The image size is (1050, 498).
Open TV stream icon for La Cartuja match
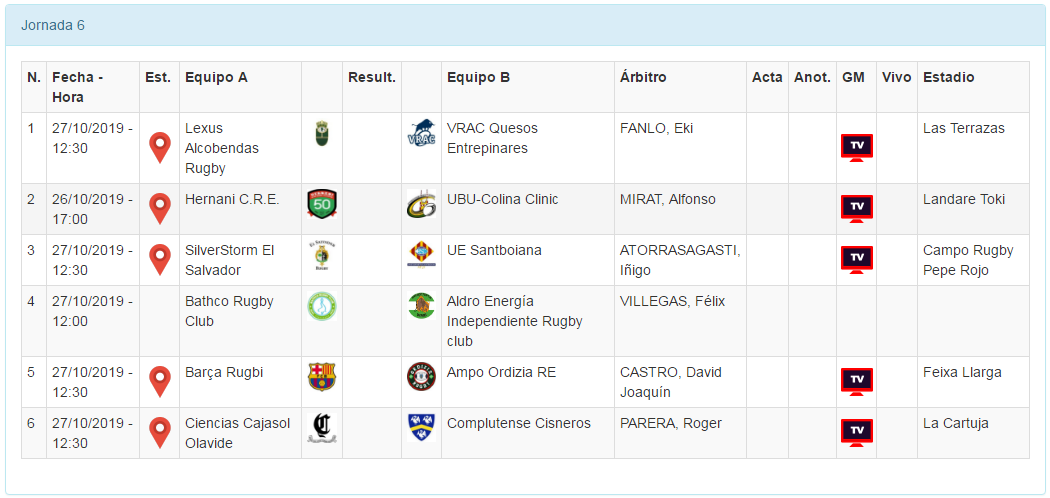(x=856, y=432)
